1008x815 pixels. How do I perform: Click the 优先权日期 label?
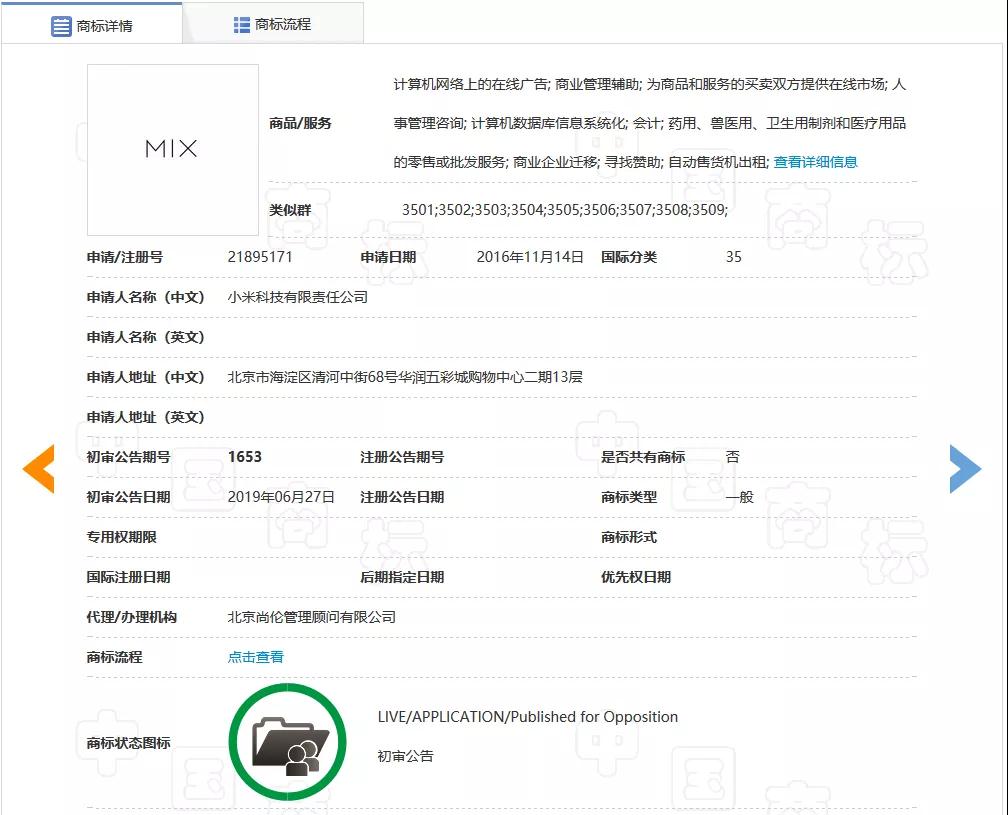click(x=636, y=577)
